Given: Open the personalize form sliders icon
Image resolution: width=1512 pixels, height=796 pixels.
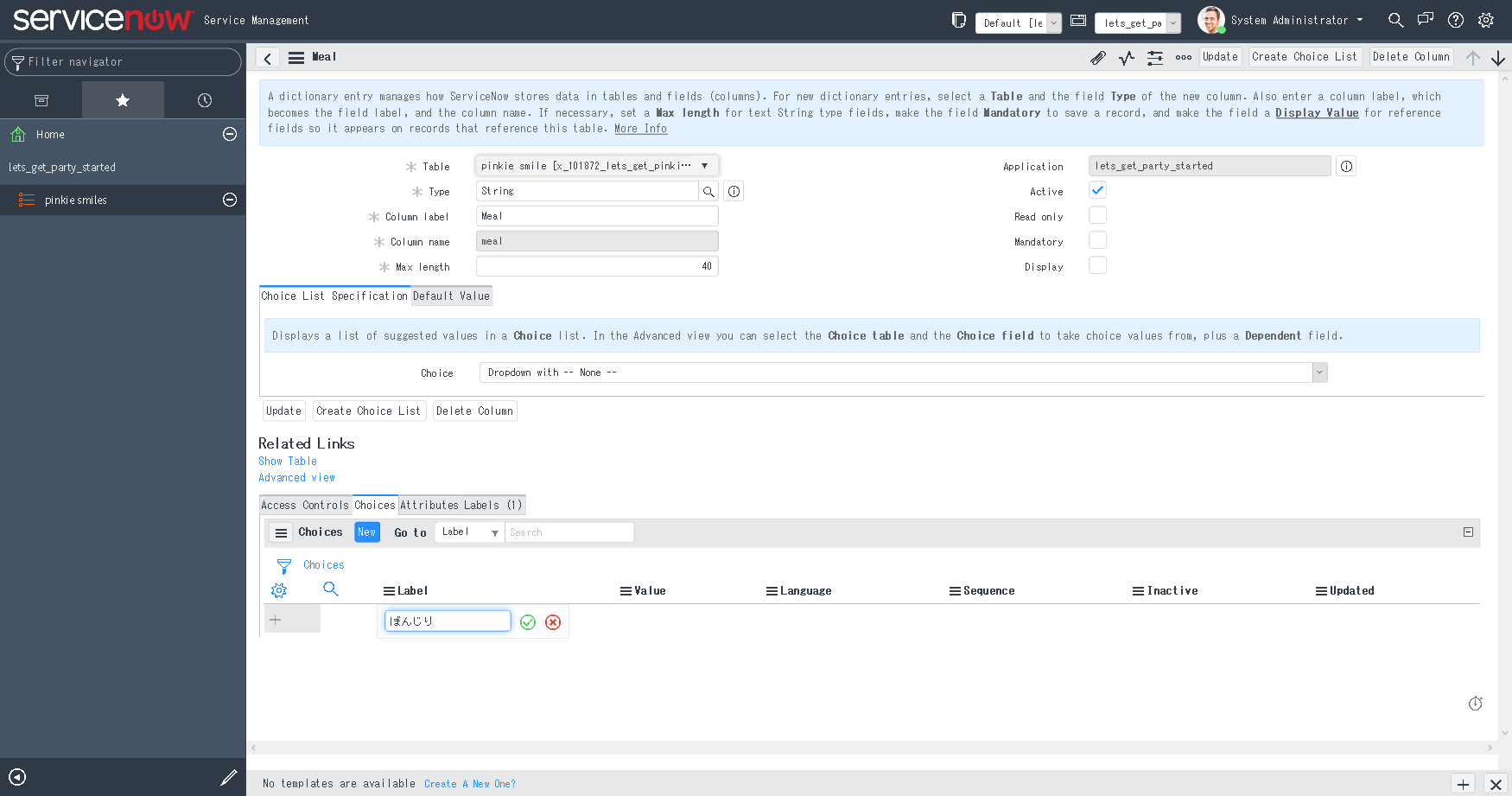Looking at the screenshot, I should coord(1154,57).
